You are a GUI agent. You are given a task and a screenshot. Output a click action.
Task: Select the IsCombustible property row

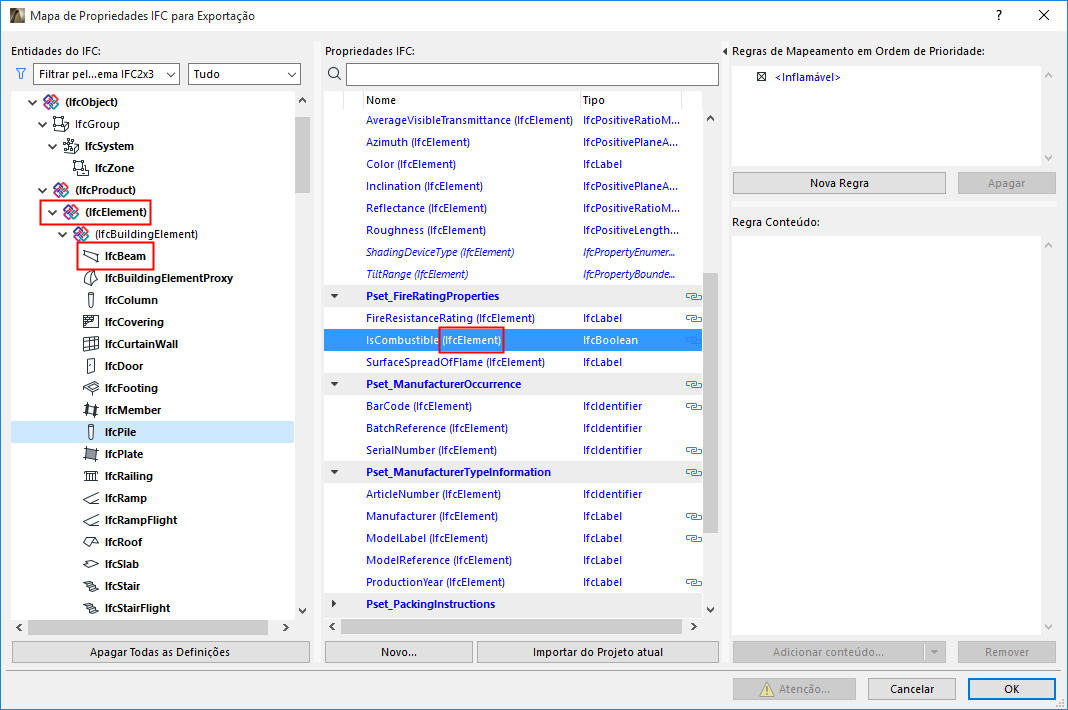point(513,340)
